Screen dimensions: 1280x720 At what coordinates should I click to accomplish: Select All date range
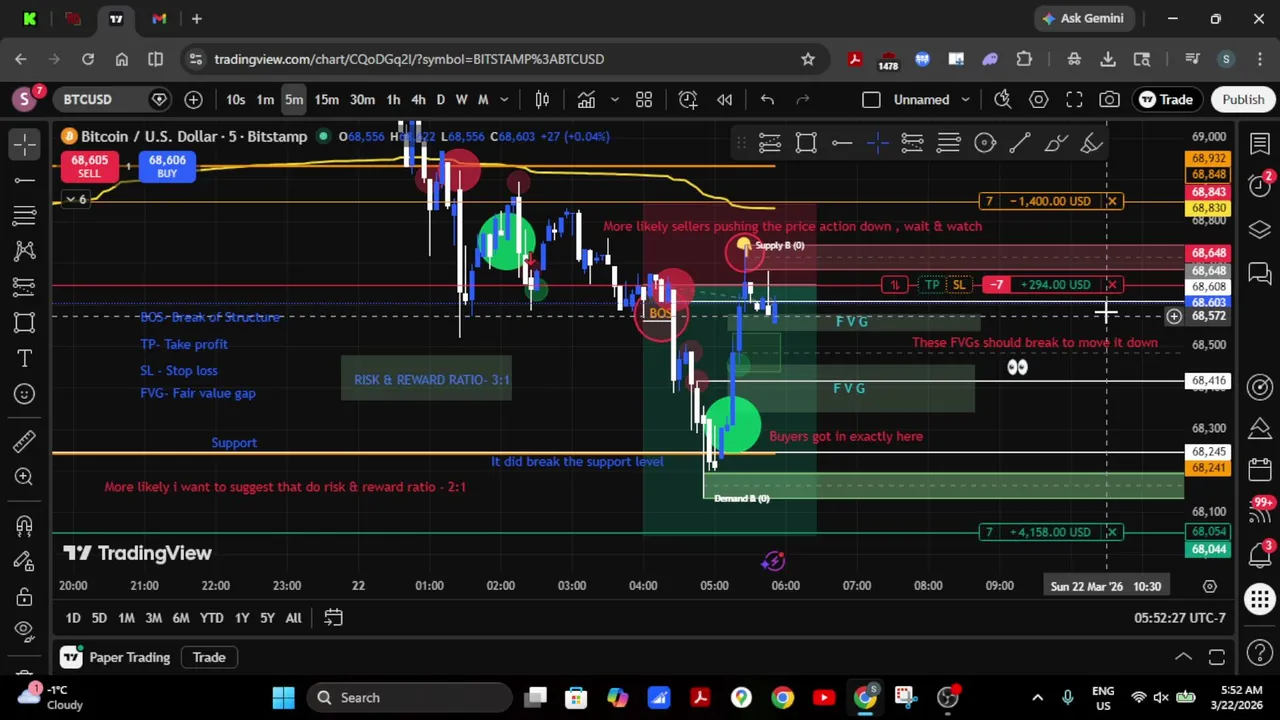pyautogui.click(x=293, y=618)
